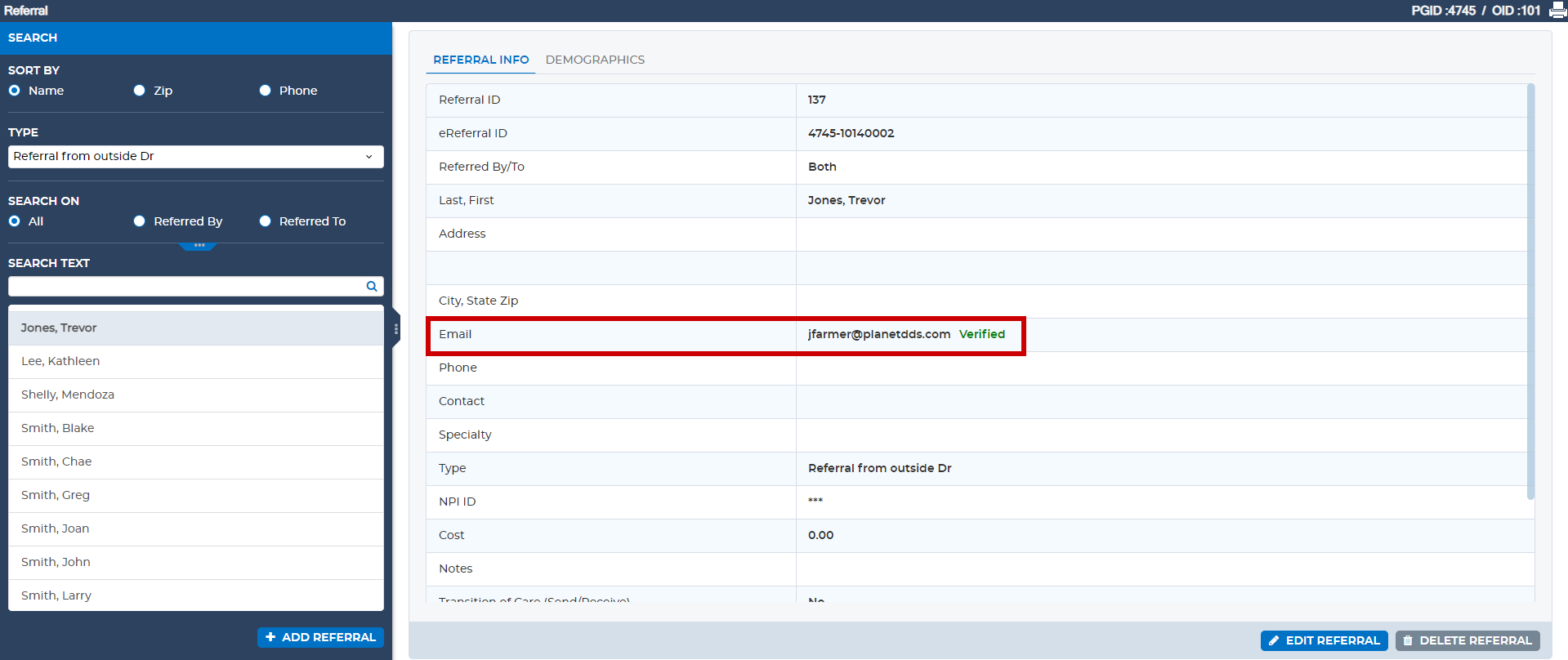The height and width of the screenshot is (660, 1568).
Task: Open the Type dropdown
Action: click(x=196, y=156)
